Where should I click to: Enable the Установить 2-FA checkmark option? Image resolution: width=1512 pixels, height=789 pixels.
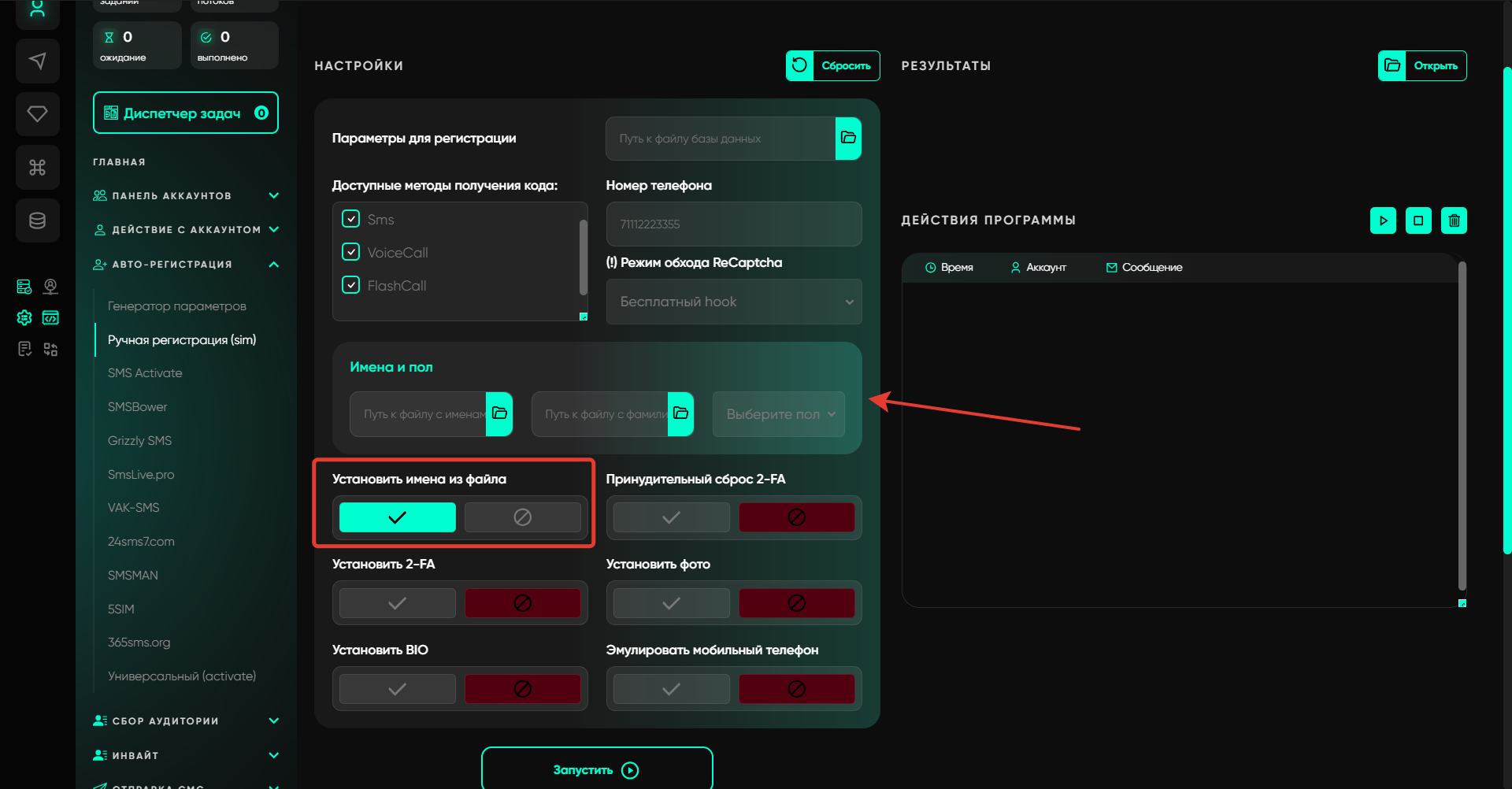pyautogui.click(x=398, y=603)
